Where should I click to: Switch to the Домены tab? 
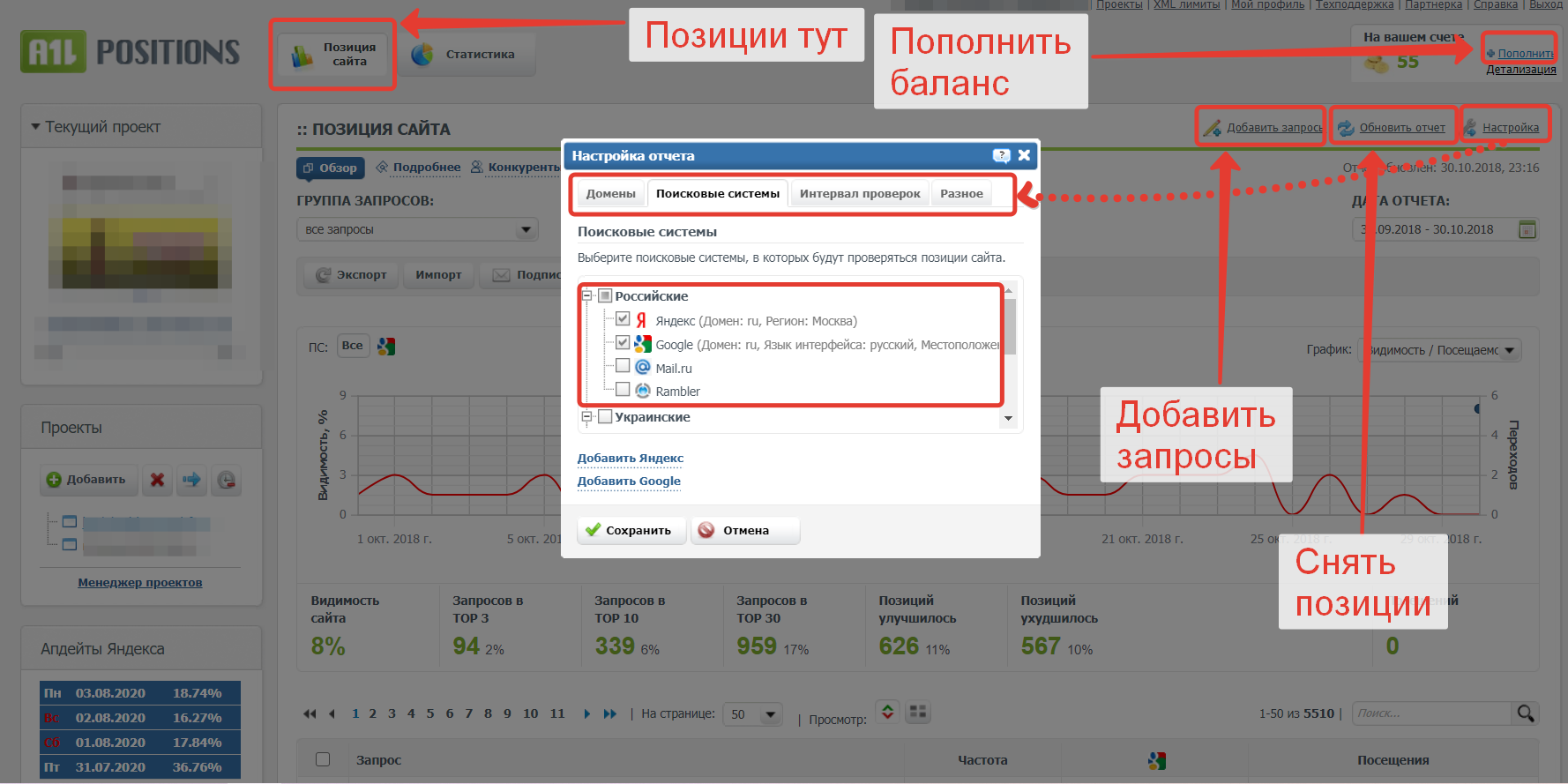click(610, 193)
